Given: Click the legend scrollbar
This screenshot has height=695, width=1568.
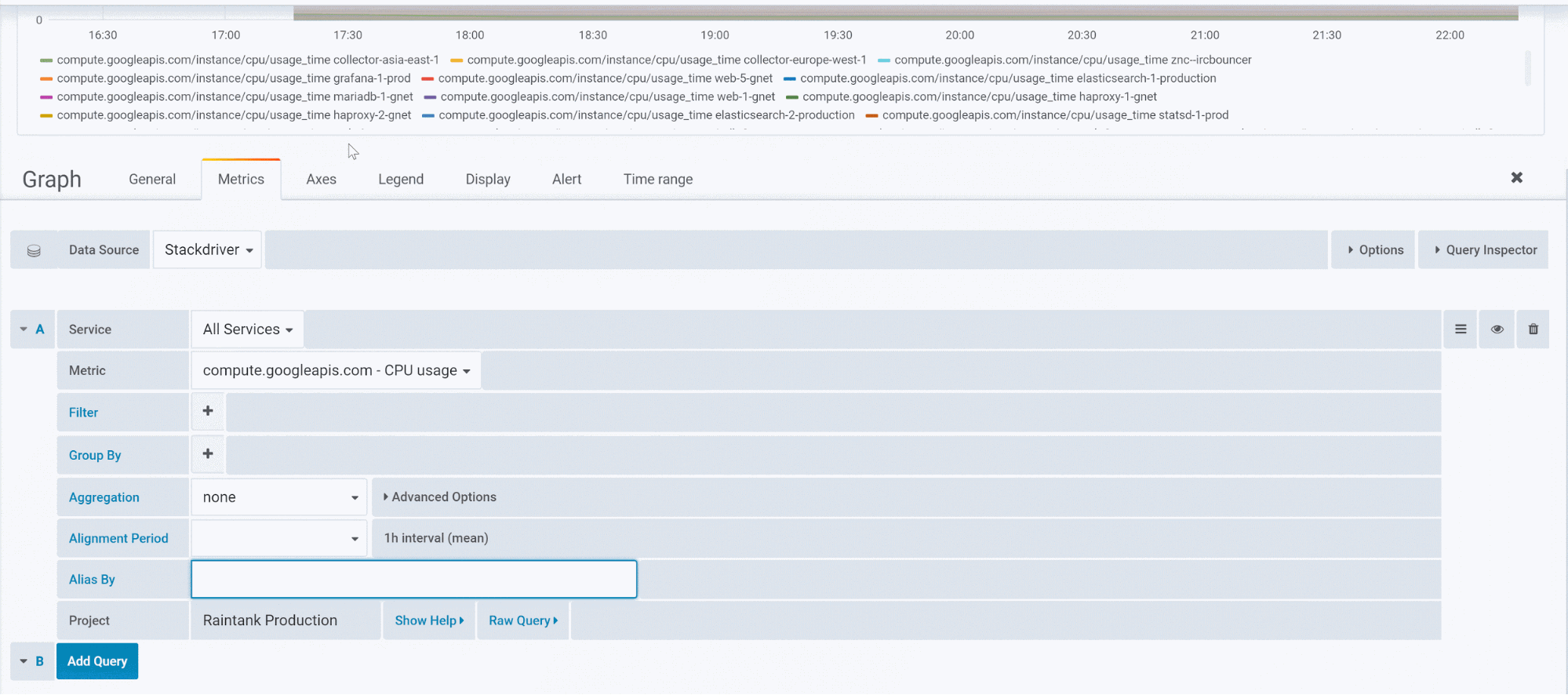Looking at the screenshot, I should tap(1528, 68).
